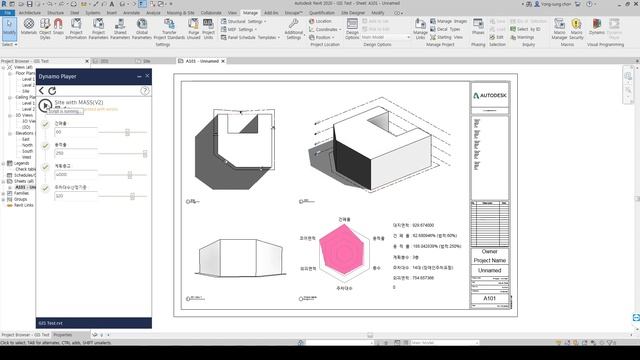
Task: Open Project Information dialog
Action: tap(76, 29)
